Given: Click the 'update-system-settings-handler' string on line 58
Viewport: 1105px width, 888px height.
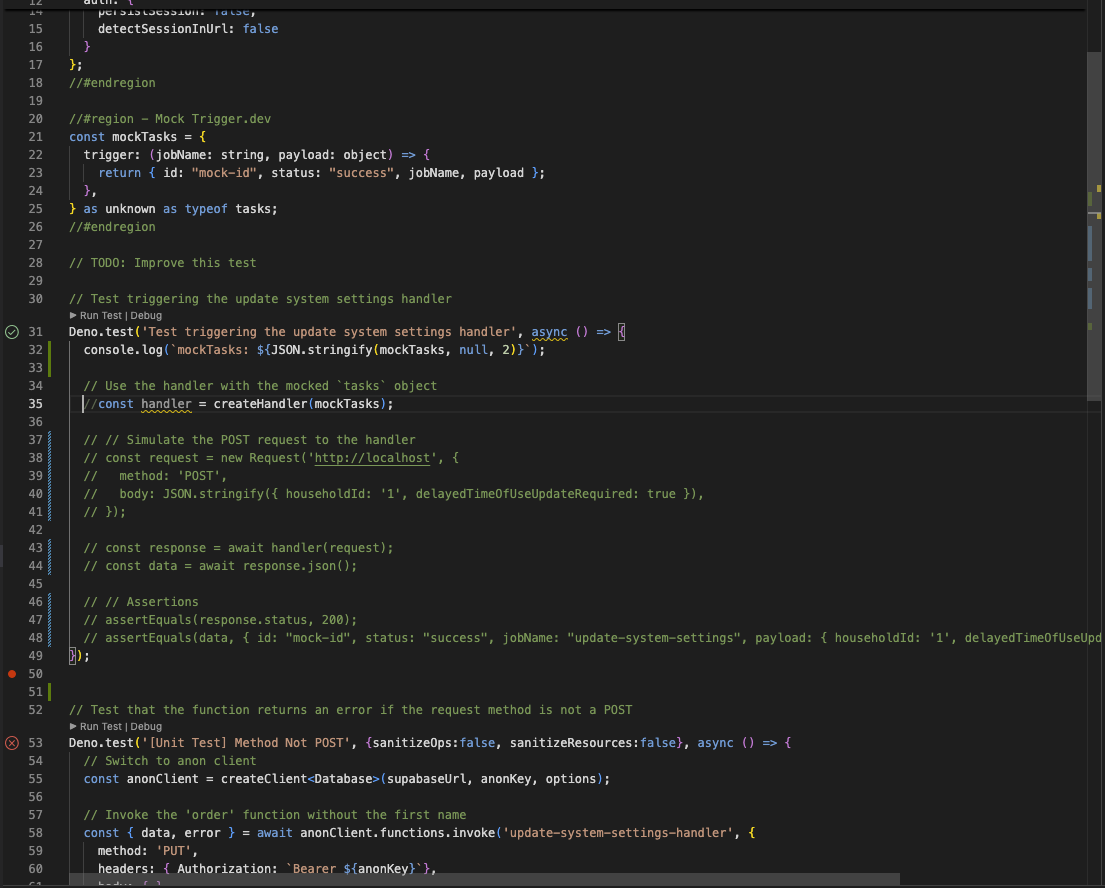Looking at the screenshot, I should coord(618,833).
